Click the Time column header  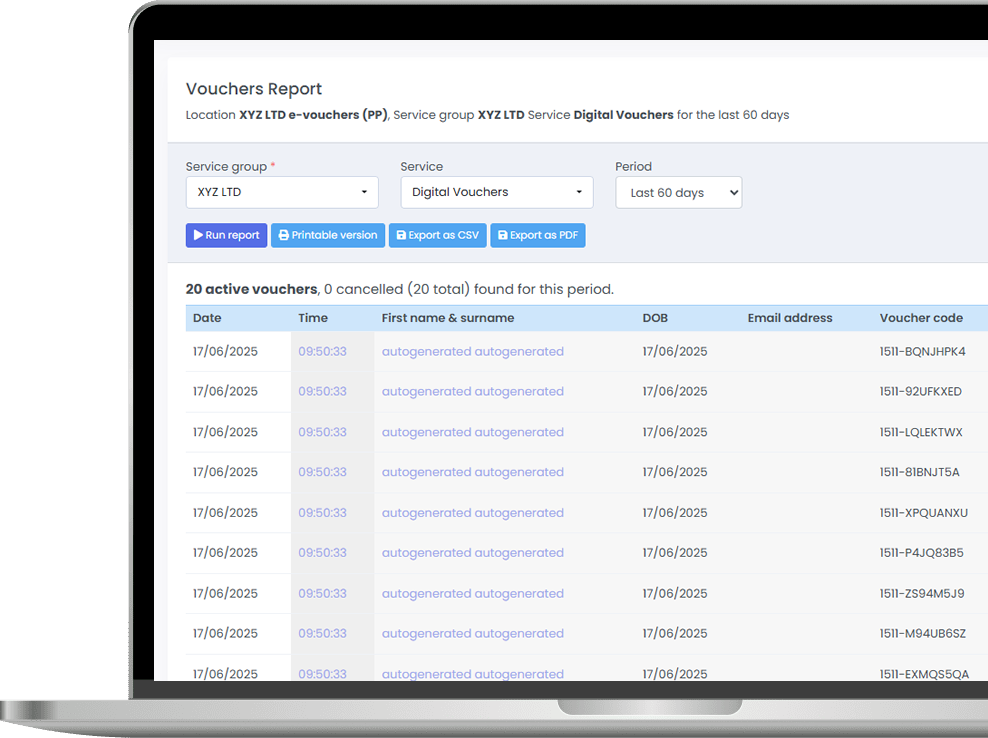point(313,318)
